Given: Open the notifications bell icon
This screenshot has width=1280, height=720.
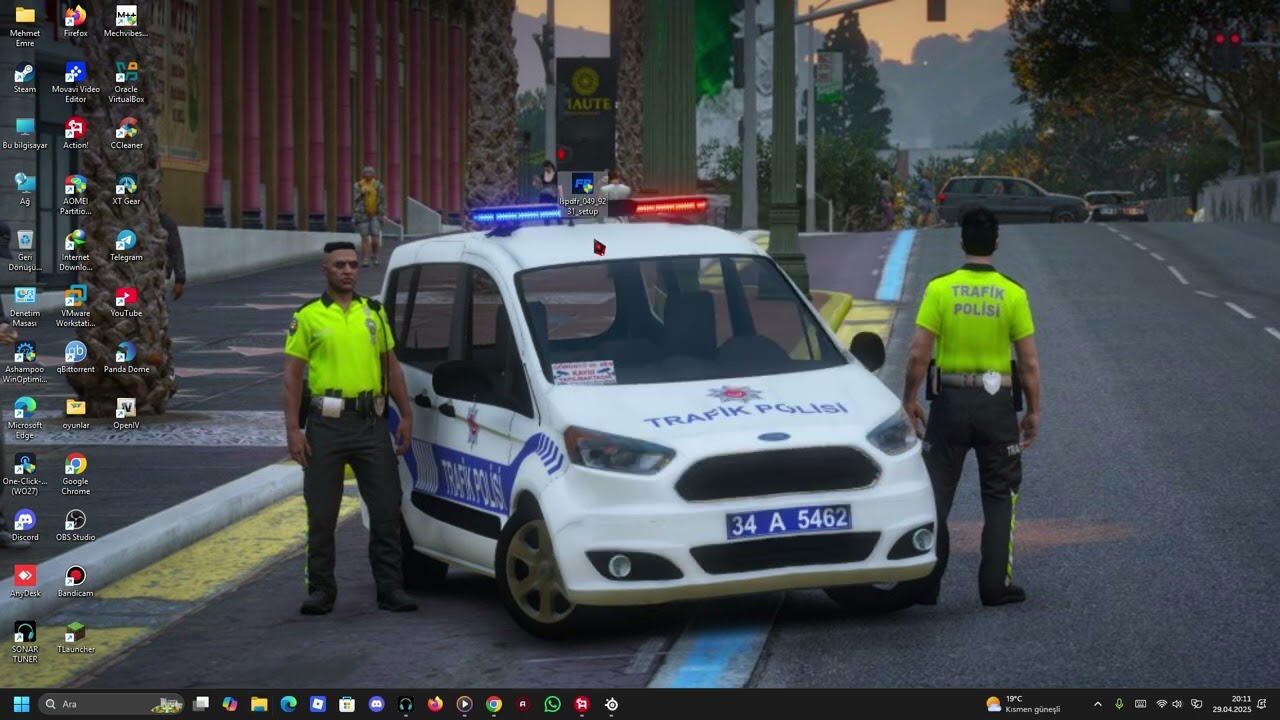Looking at the screenshot, I should [x=1262, y=704].
